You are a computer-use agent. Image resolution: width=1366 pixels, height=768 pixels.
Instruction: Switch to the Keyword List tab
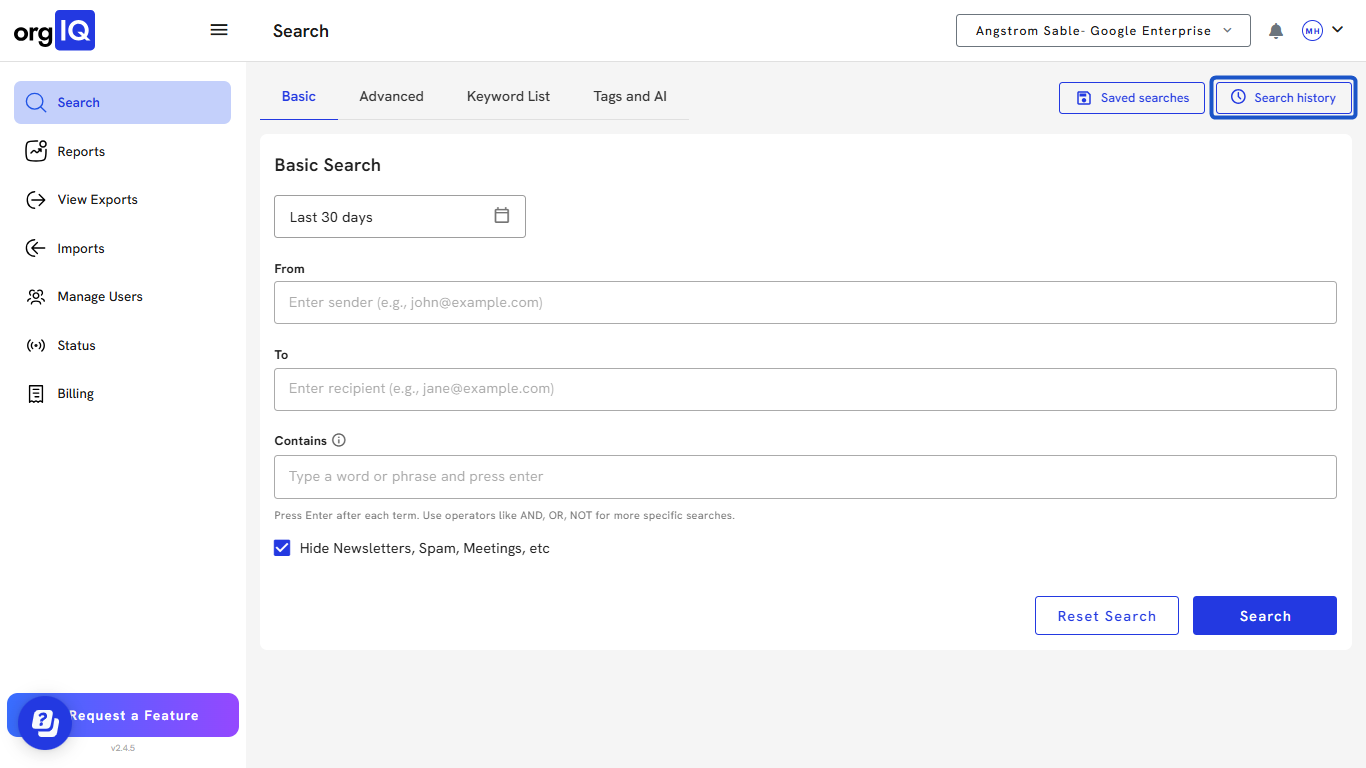508,97
